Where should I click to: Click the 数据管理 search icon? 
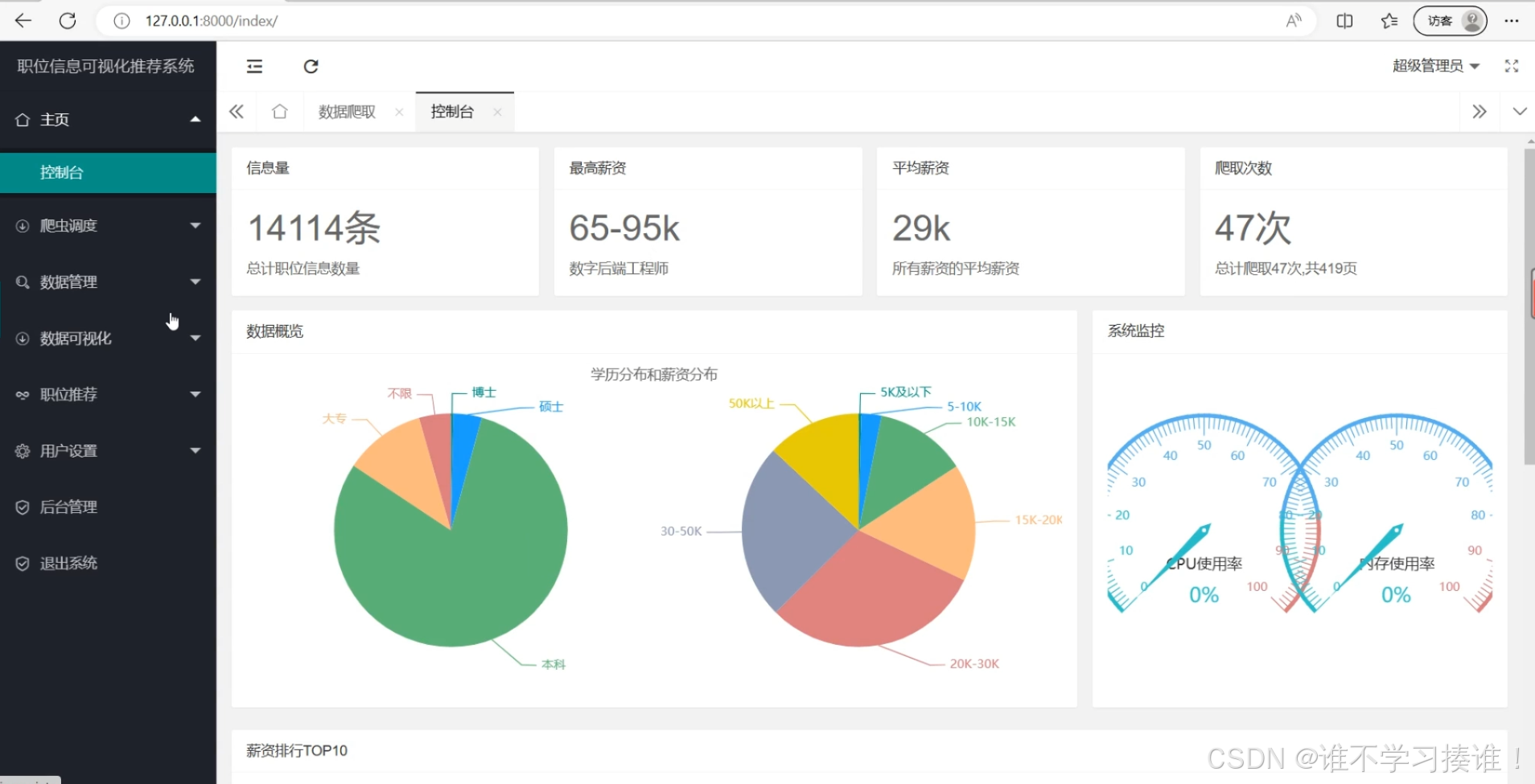[23, 282]
